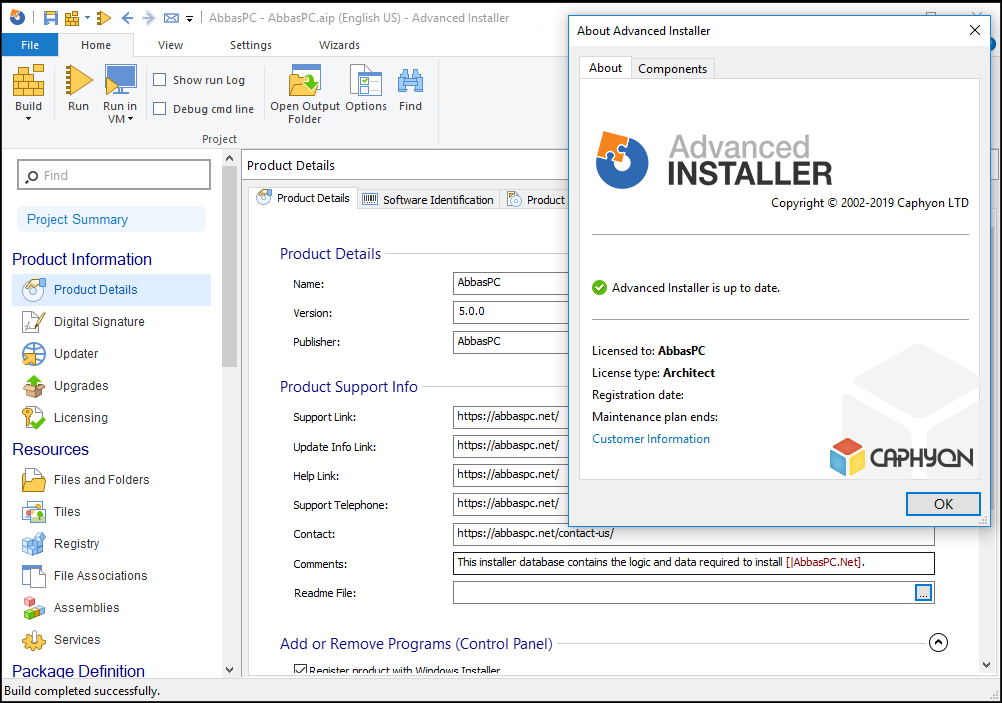Click the Version field showing 5.0.0
Screen dimensions: 1002x703
tap(511, 312)
